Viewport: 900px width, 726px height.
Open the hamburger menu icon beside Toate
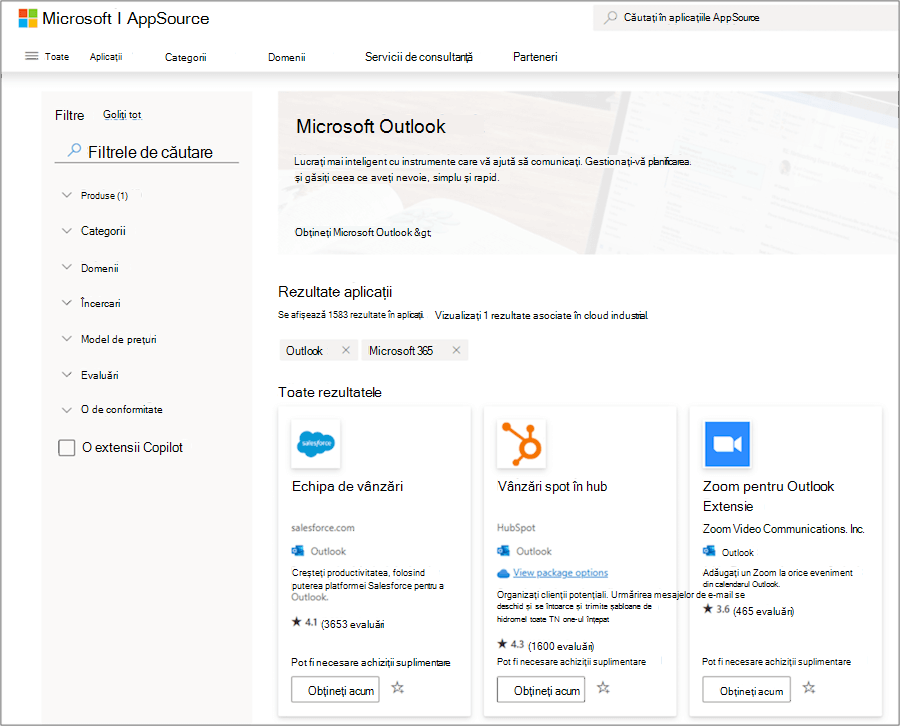point(32,56)
